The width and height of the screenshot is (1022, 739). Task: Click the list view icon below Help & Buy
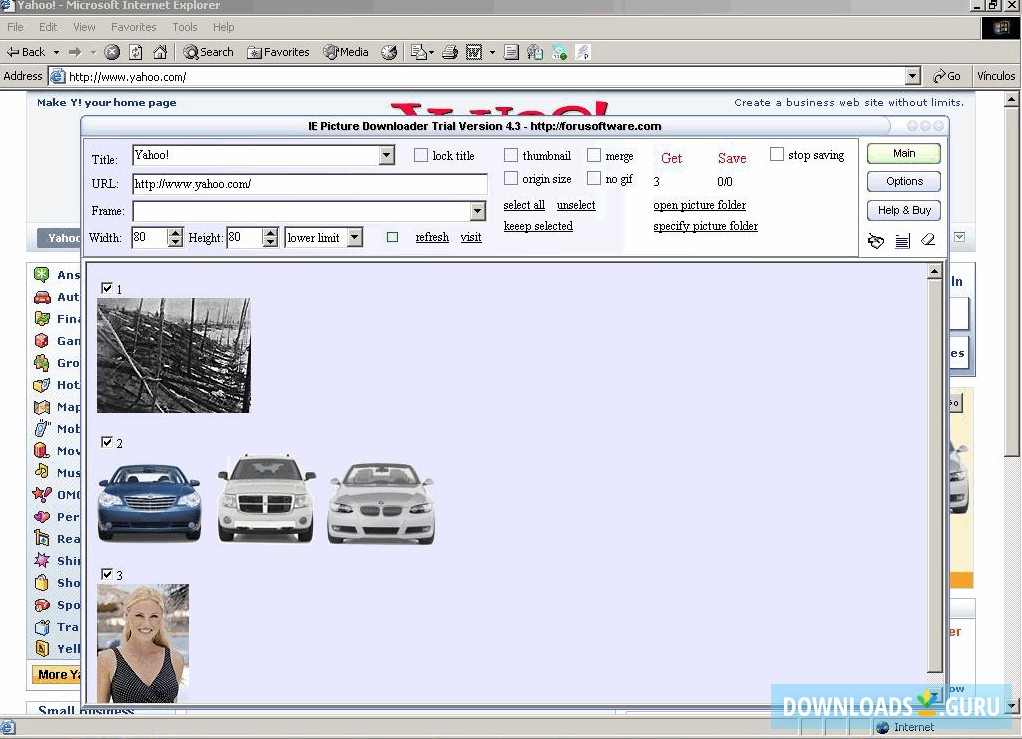pyautogui.click(x=902, y=240)
